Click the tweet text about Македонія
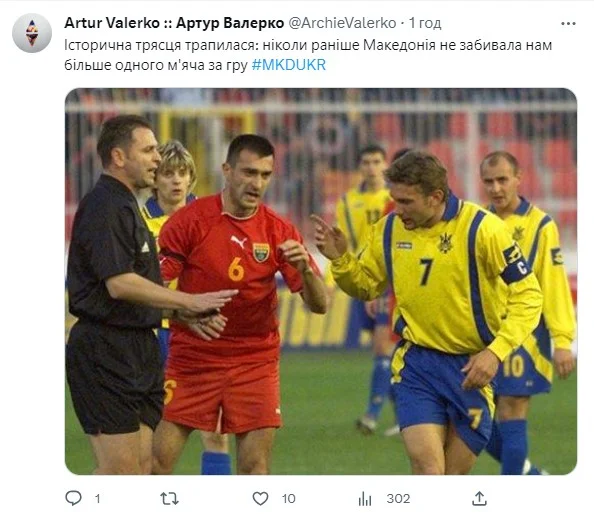 [x=308, y=55]
